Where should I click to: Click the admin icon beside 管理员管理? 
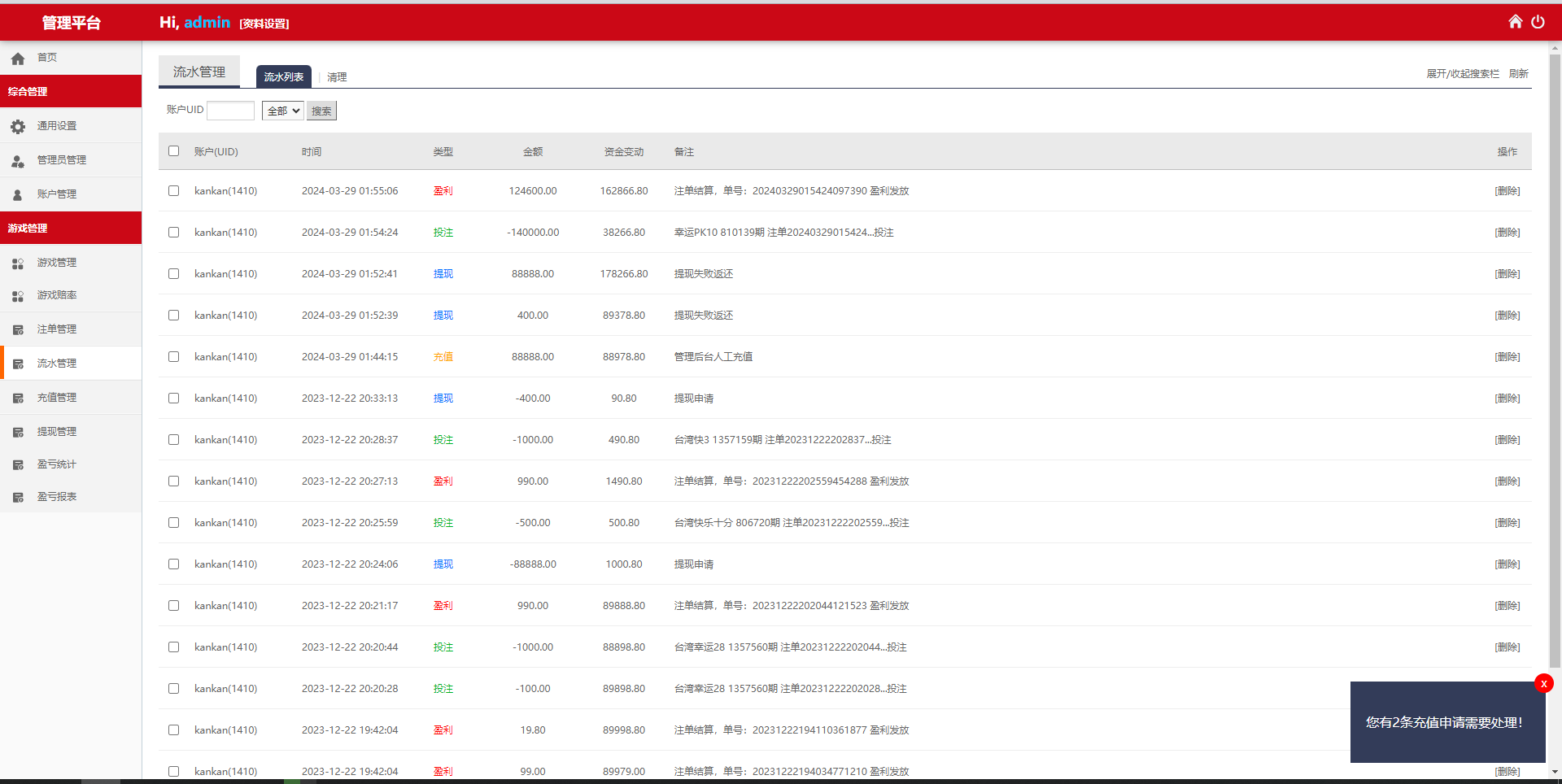coord(18,161)
